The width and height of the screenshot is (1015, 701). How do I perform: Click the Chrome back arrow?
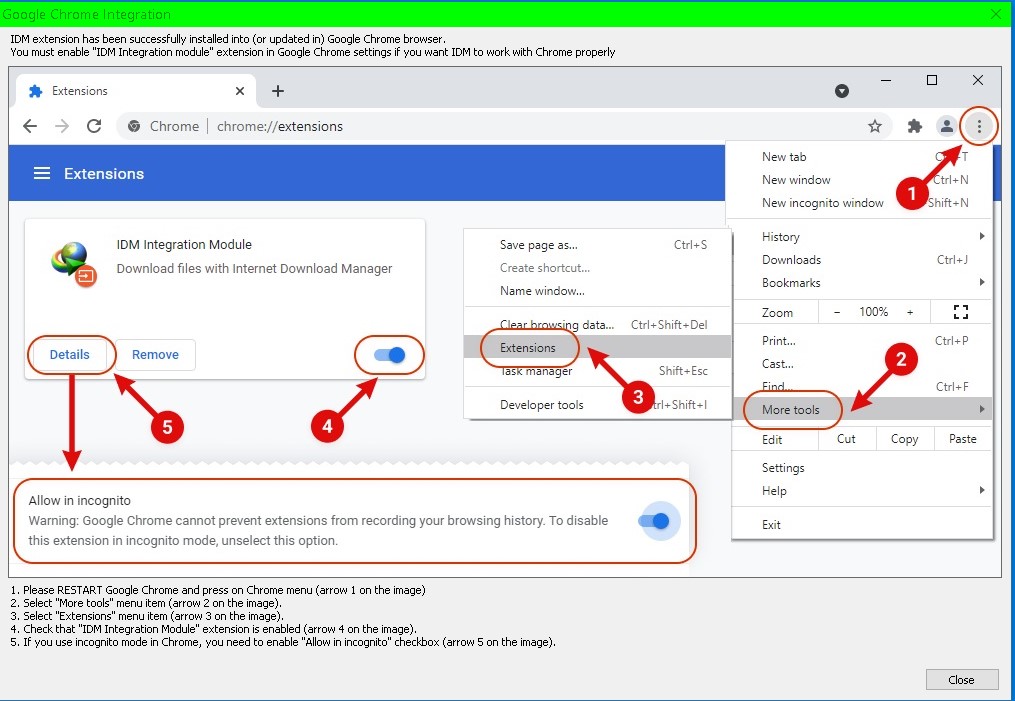click(x=30, y=126)
